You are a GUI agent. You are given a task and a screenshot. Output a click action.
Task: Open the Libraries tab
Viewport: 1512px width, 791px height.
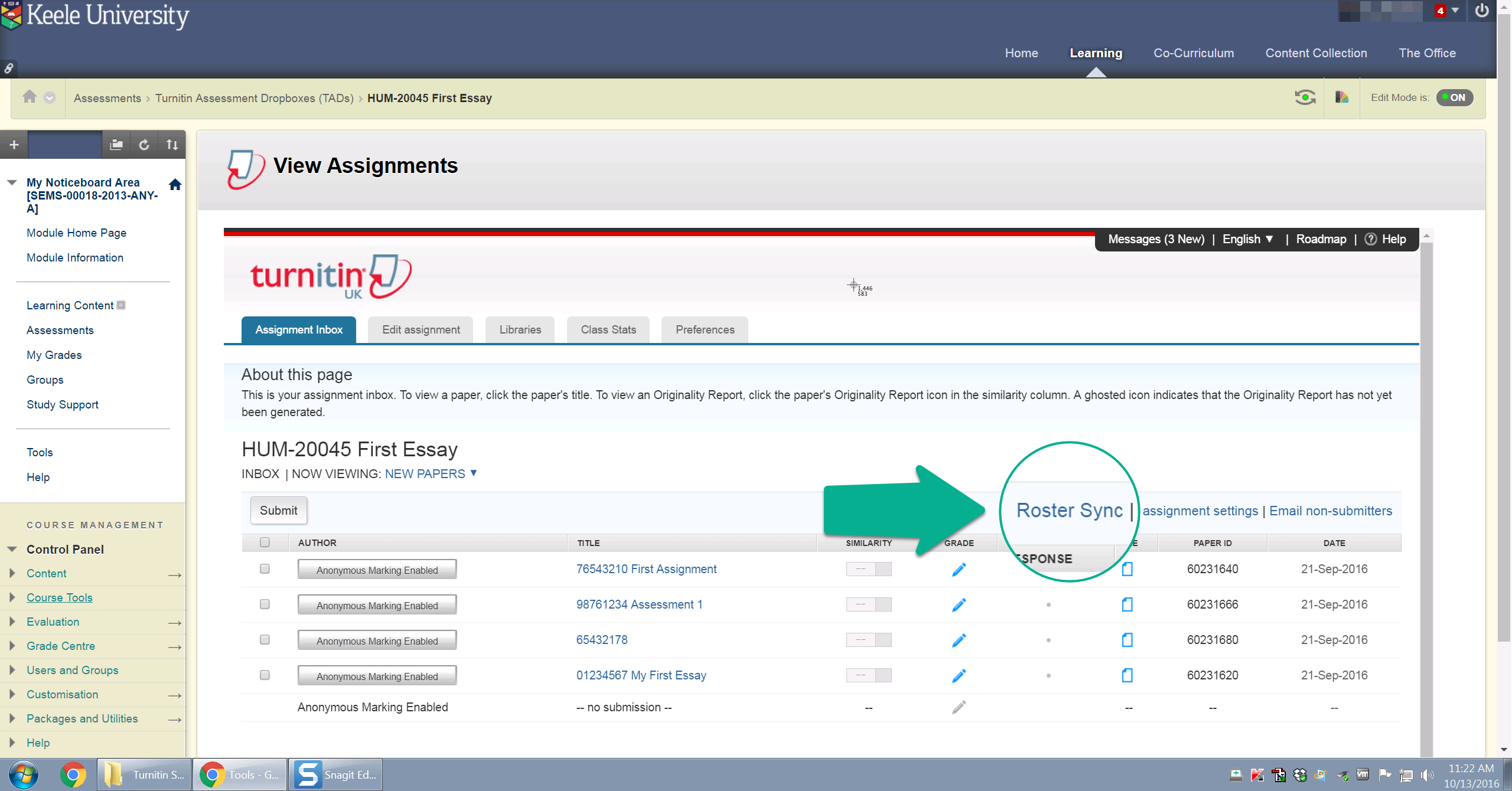point(520,330)
